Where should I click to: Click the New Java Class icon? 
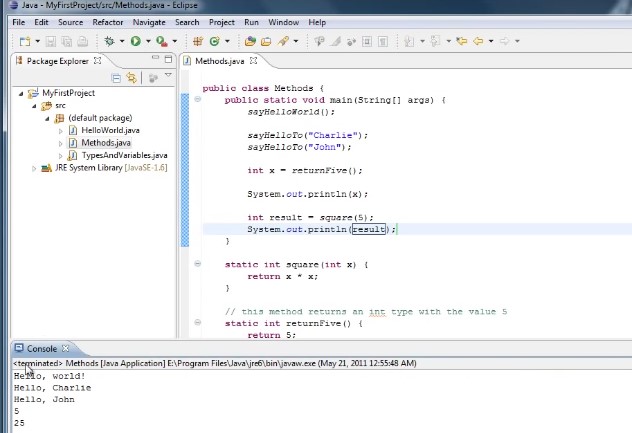[x=215, y=41]
